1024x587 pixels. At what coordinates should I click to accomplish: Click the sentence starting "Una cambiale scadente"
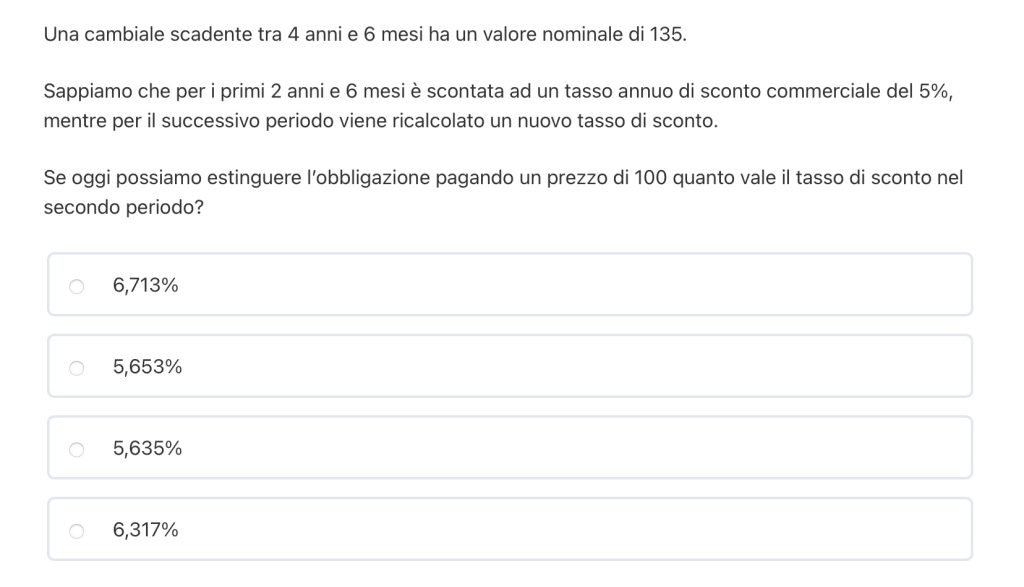[365, 35]
